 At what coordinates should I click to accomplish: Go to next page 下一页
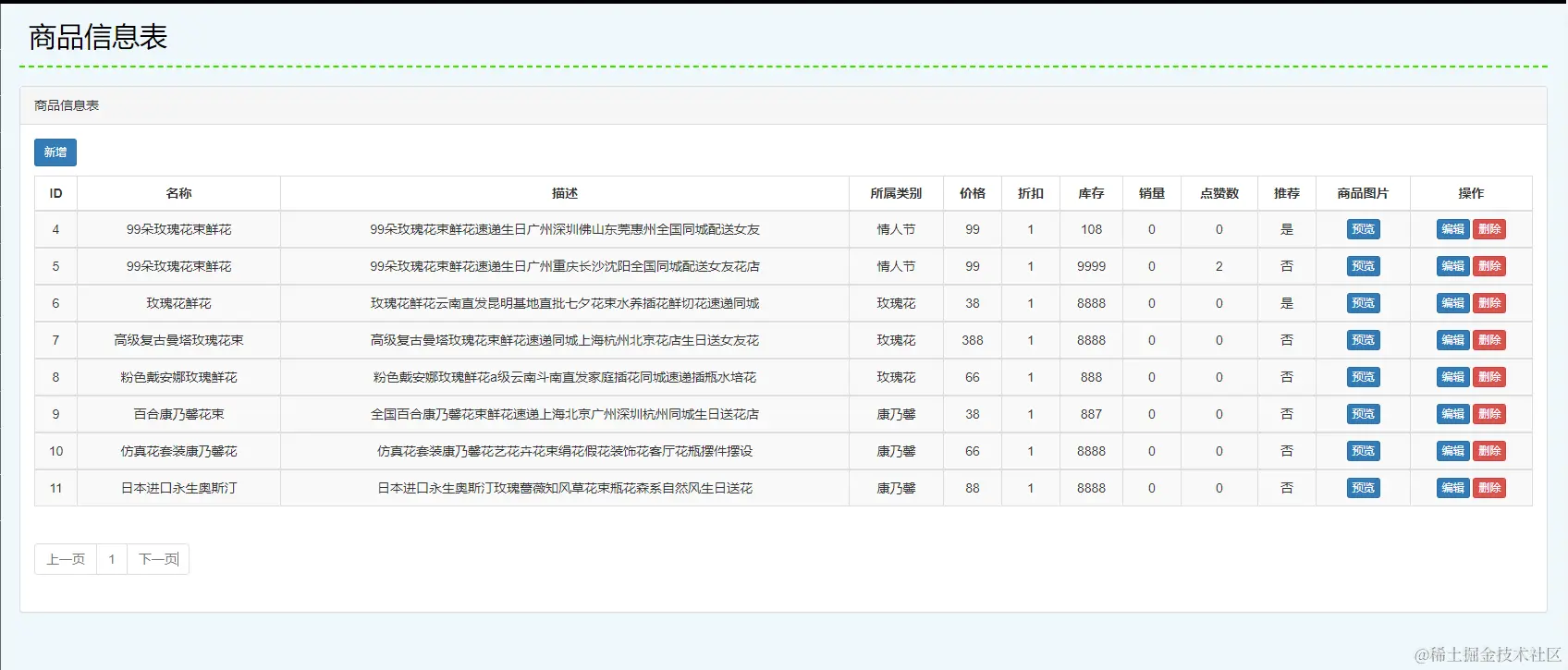158,559
